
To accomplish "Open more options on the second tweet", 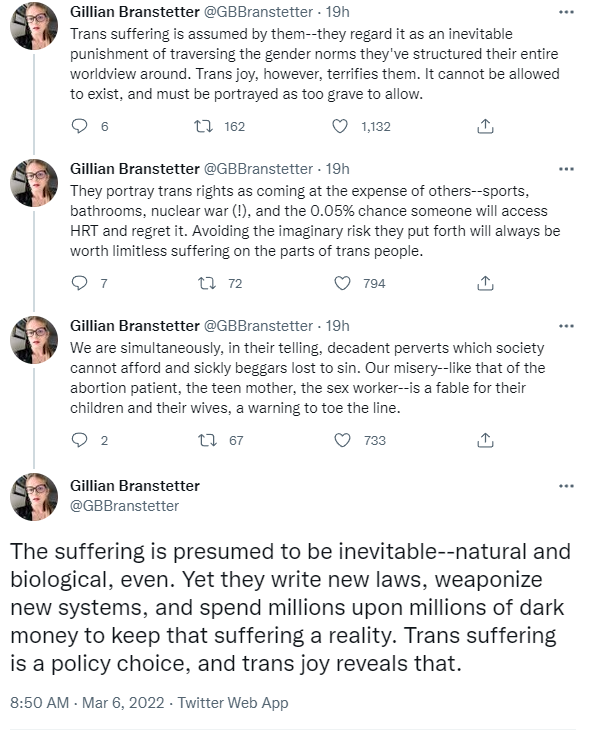I will (x=566, y=169).
